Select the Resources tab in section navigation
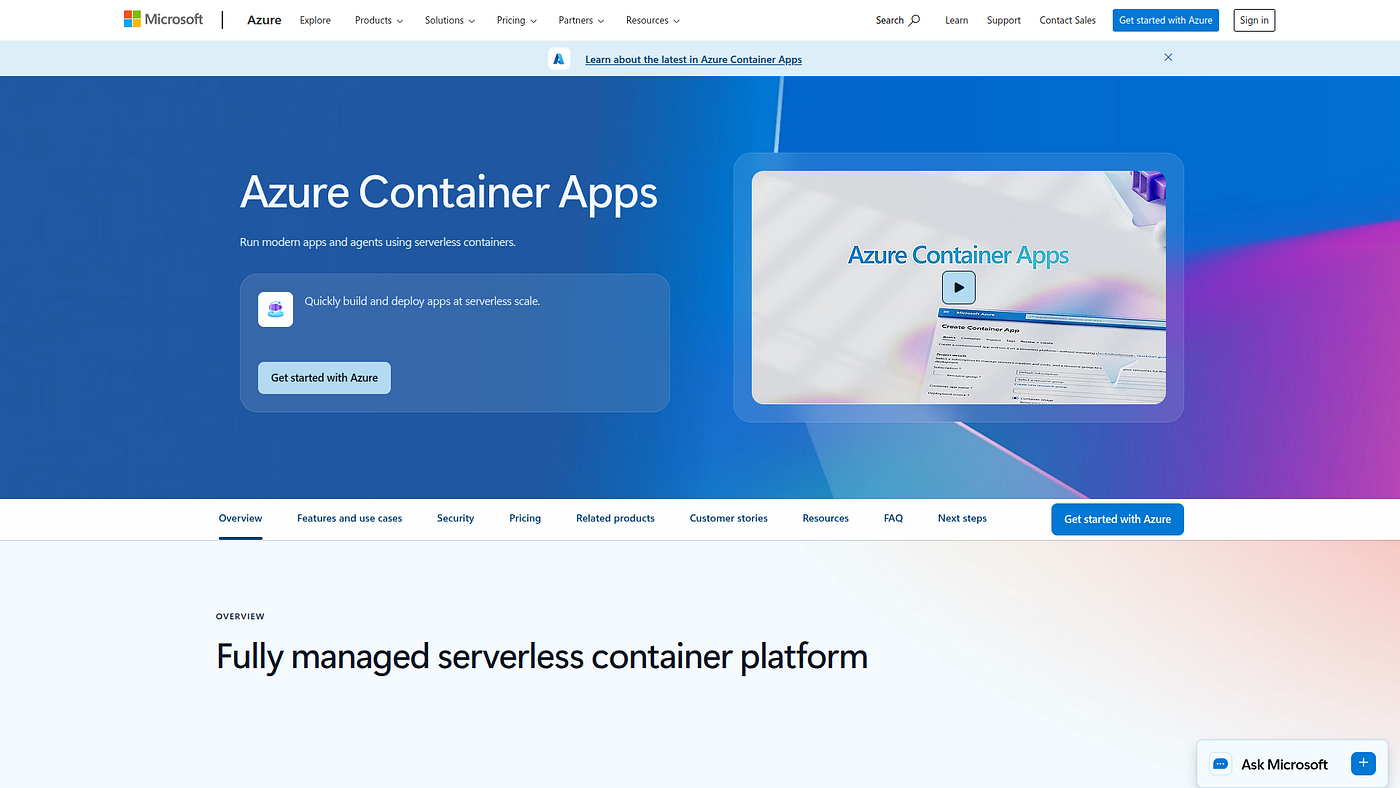This screenshot has width=1400, height=788. coord(825,519)
